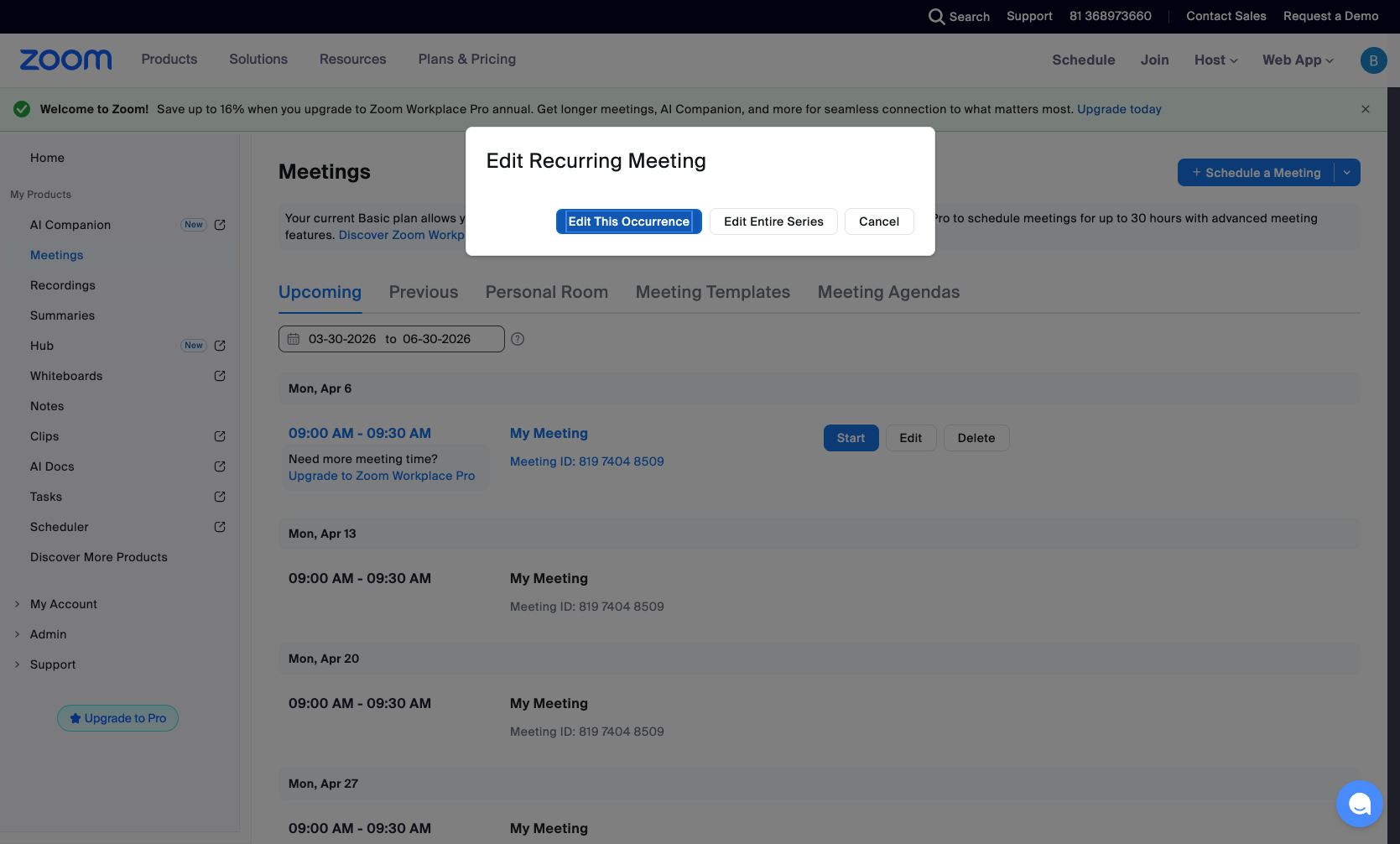Open Summaries in the sidebar

63,315
